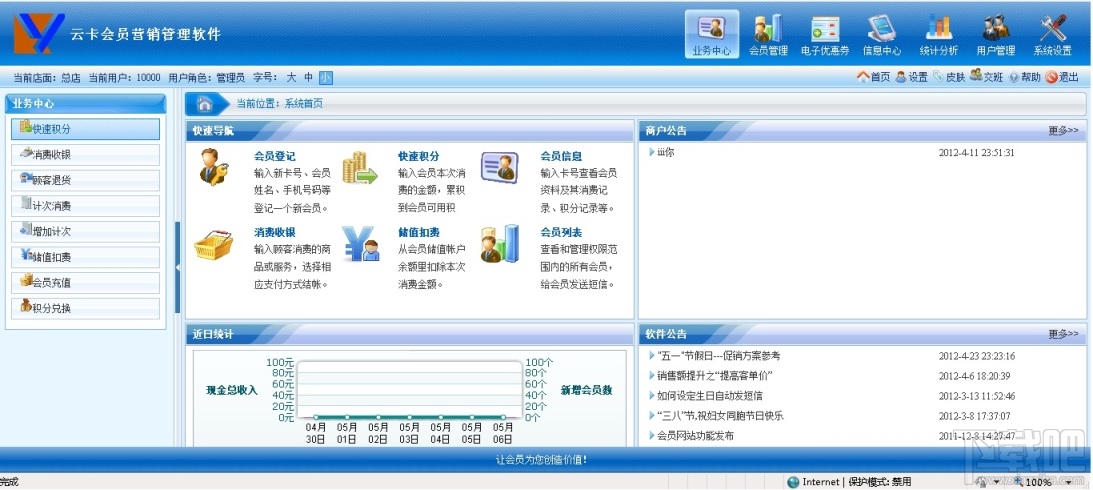Screen dimensions: 1093x490
Task: Click 退出 to log out
Action: pos(1062,77)
